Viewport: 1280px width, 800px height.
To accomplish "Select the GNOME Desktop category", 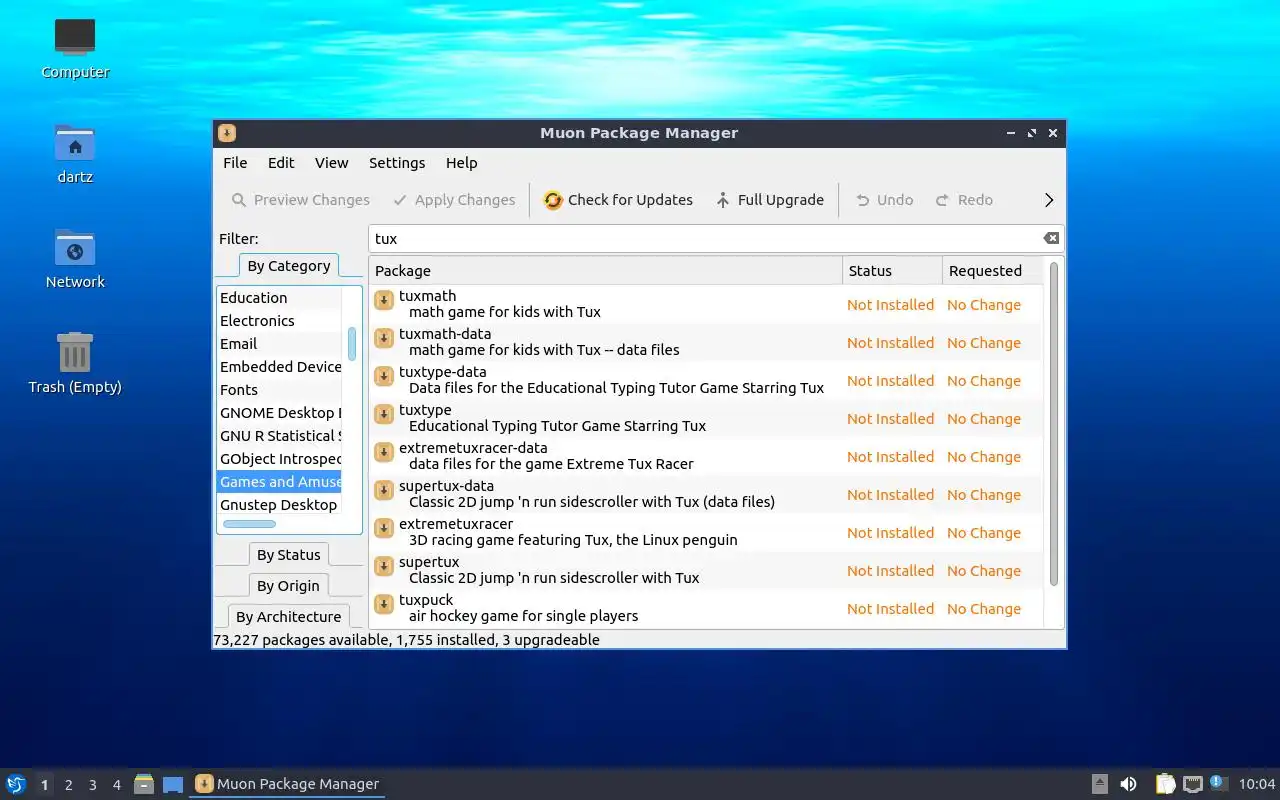I will (280, 413).
